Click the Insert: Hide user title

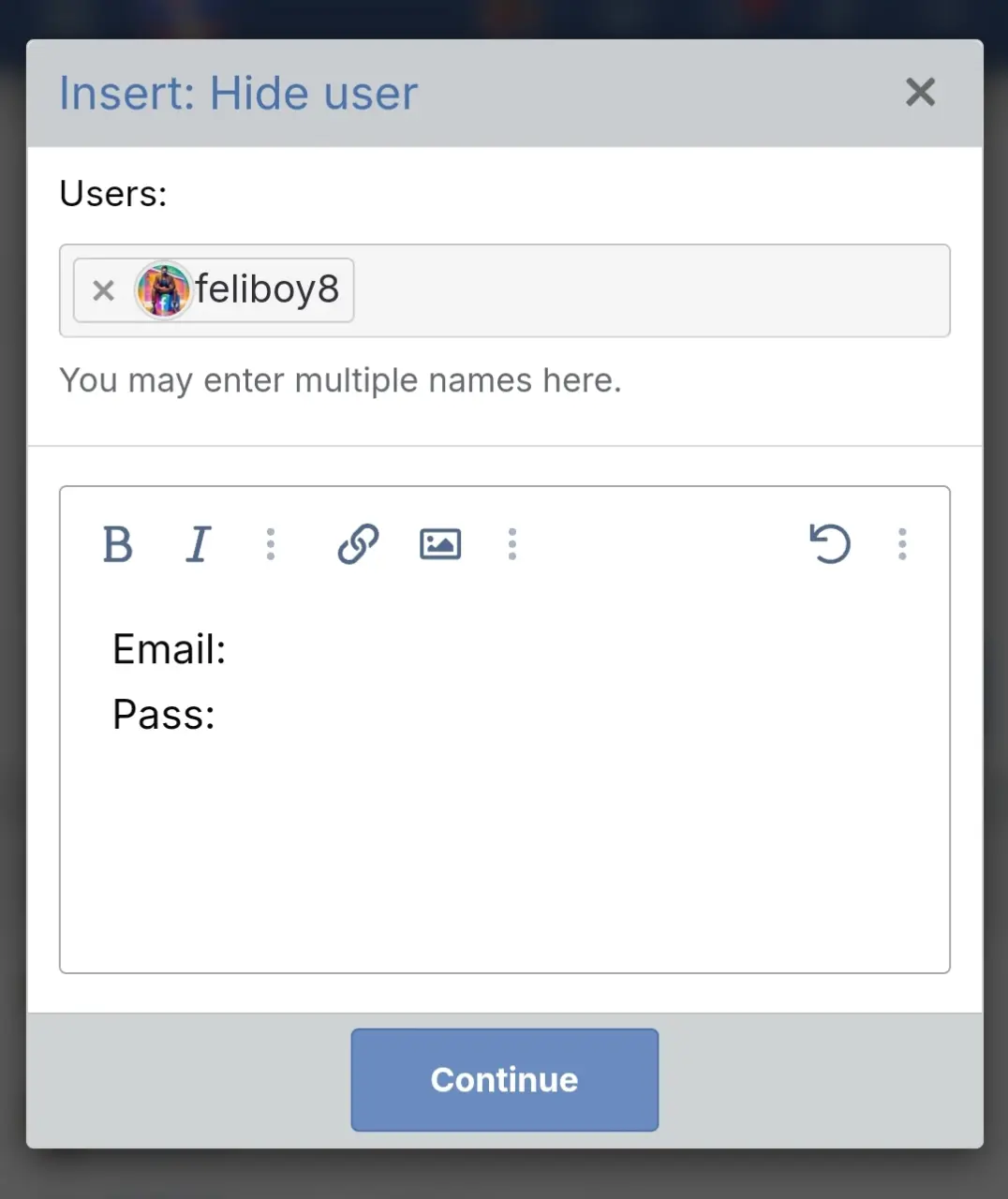click(x=239, y=94)
